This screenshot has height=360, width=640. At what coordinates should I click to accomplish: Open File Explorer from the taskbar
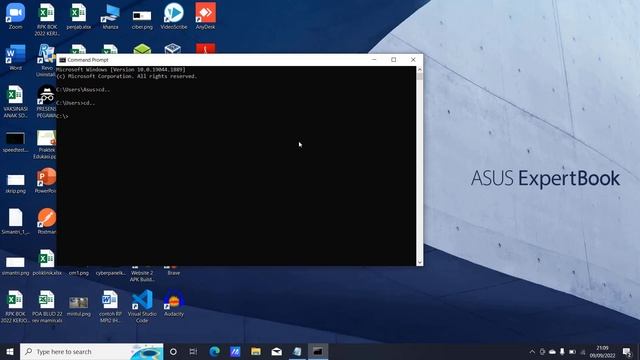(x=256, y=351)
